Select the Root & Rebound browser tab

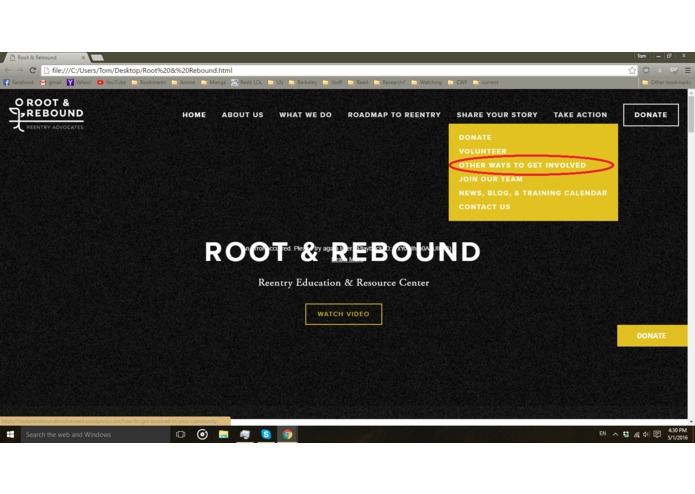(44, 58)
